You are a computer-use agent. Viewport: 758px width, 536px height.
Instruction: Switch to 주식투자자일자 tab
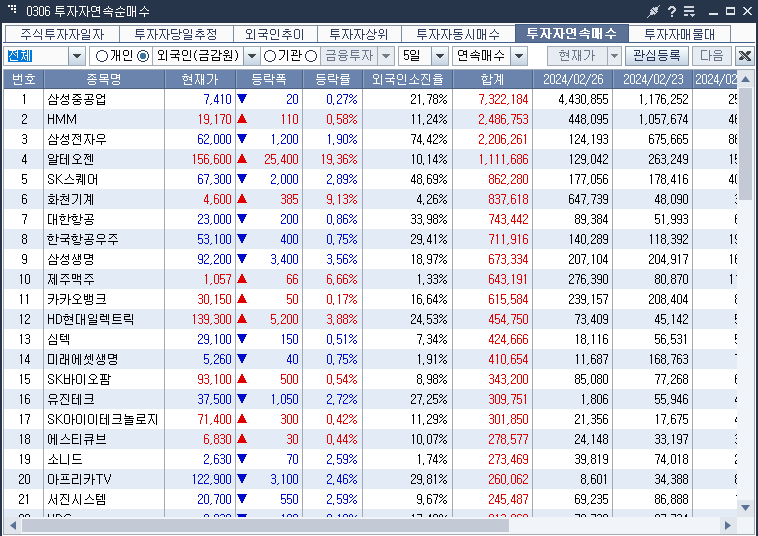pos(62,34)
